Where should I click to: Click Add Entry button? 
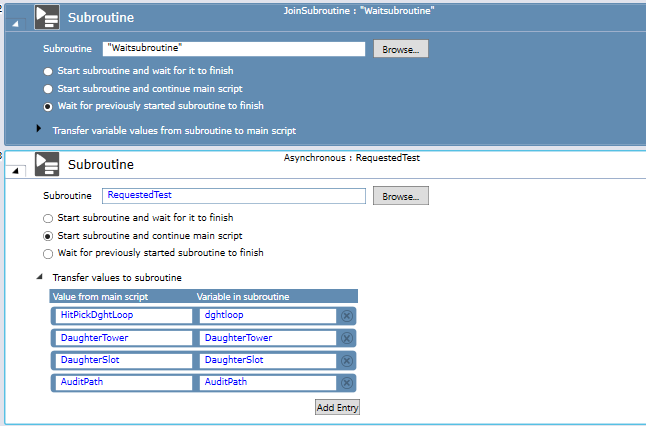[337, 407]
